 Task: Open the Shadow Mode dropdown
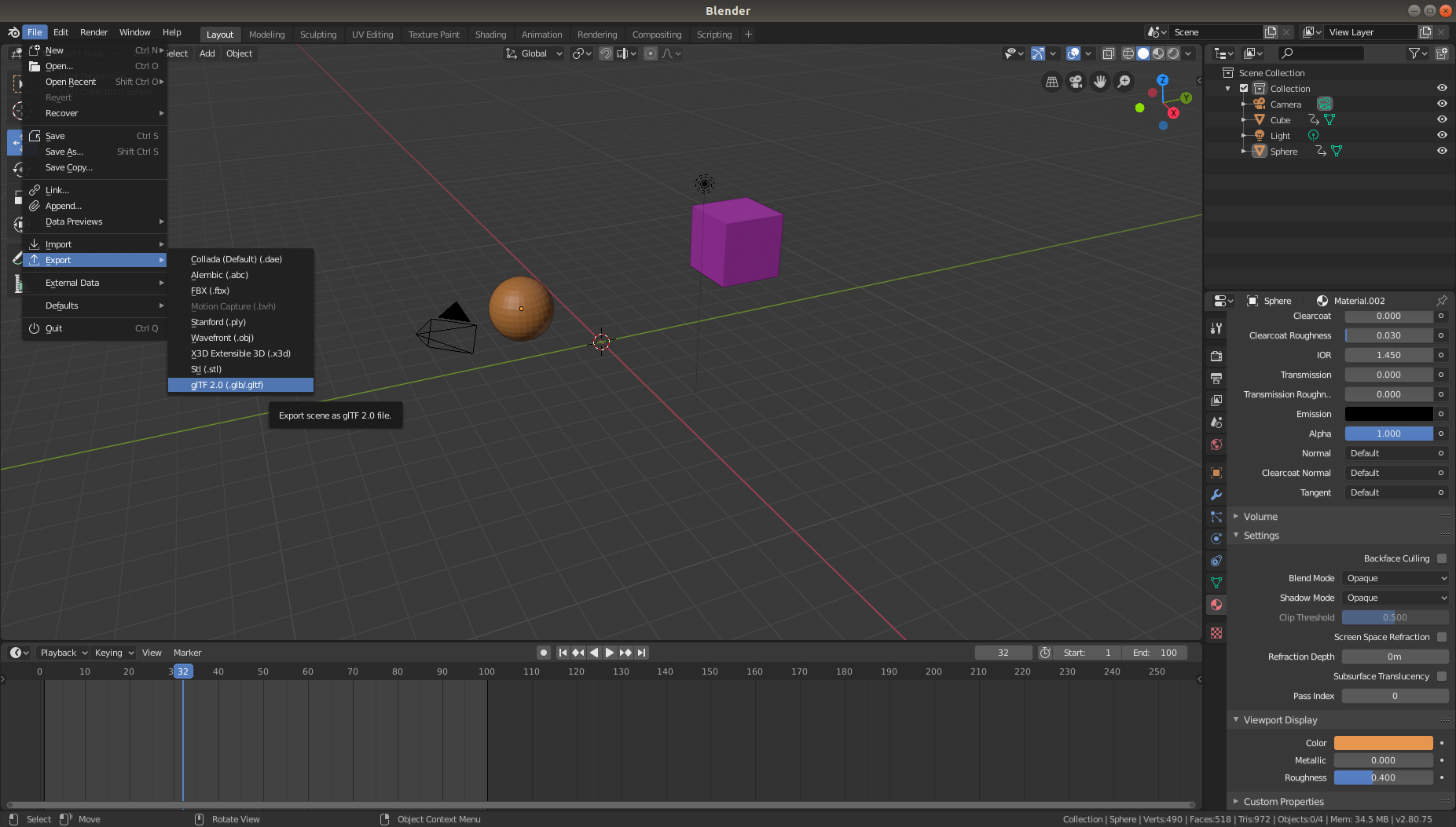1395,598
